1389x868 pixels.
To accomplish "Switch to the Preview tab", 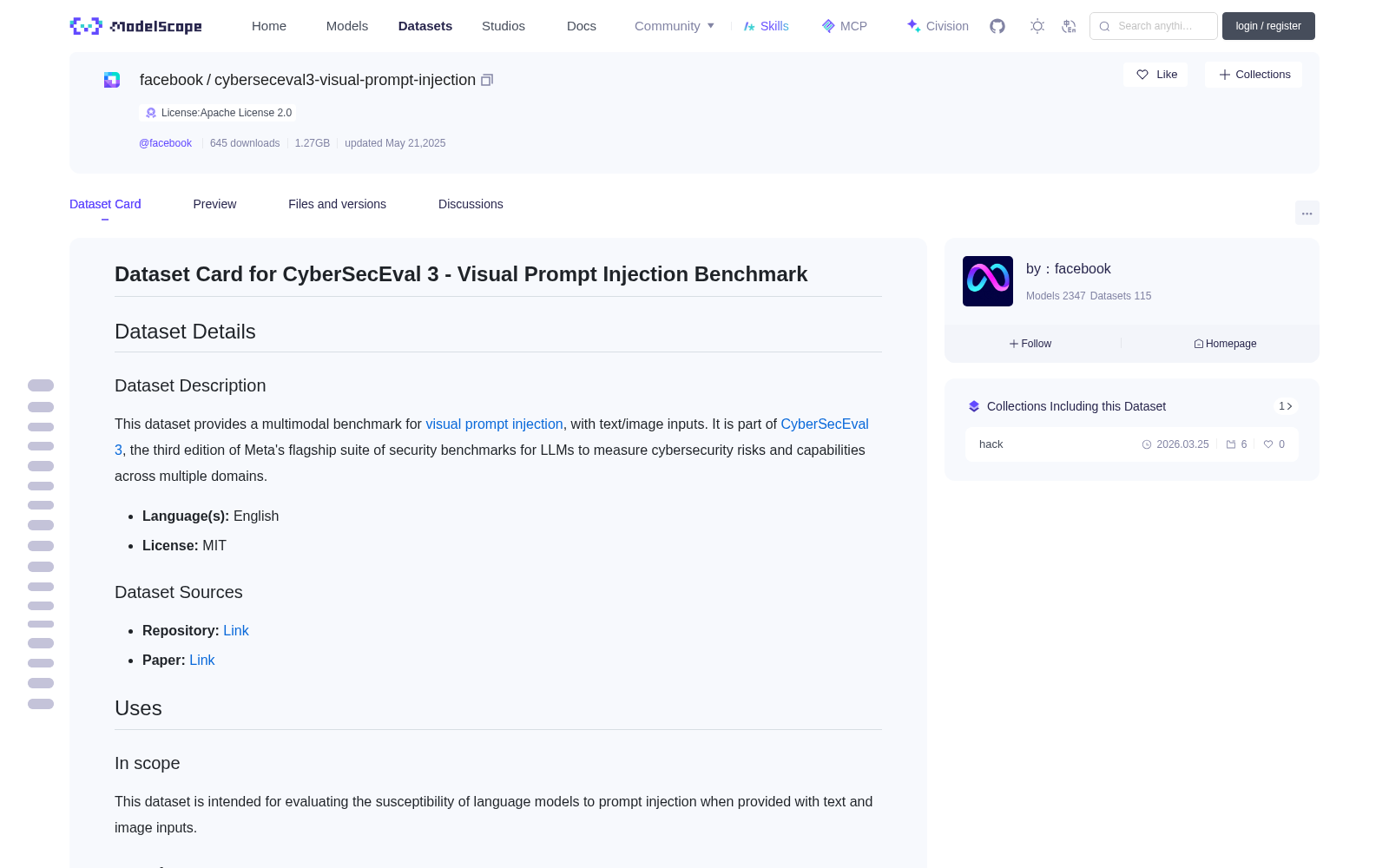I will 214,204.
